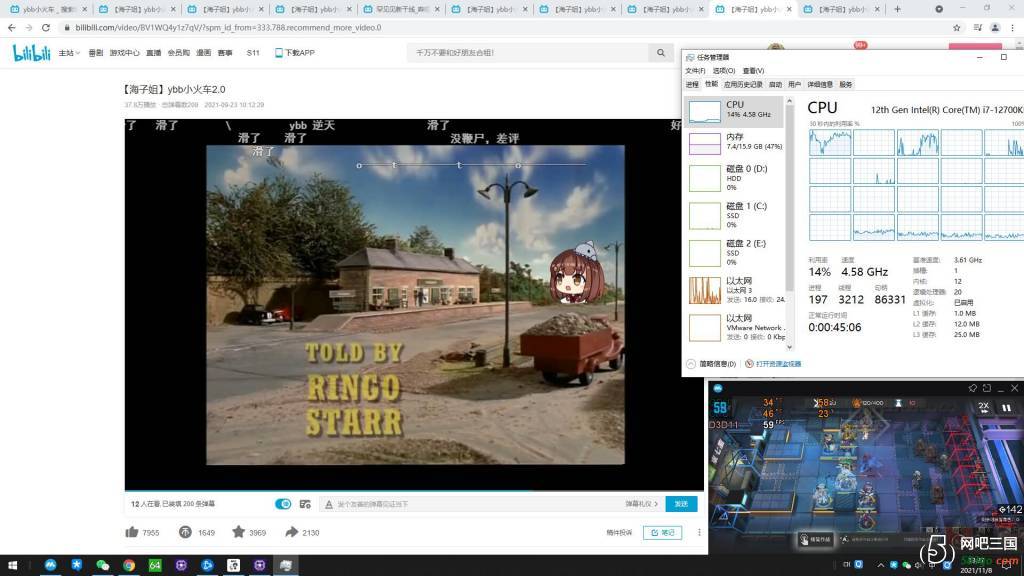The width and height of the screenshot is (1024, 576).
Task: Click 稿件投诉 link below video
Action: click(619, 532)
